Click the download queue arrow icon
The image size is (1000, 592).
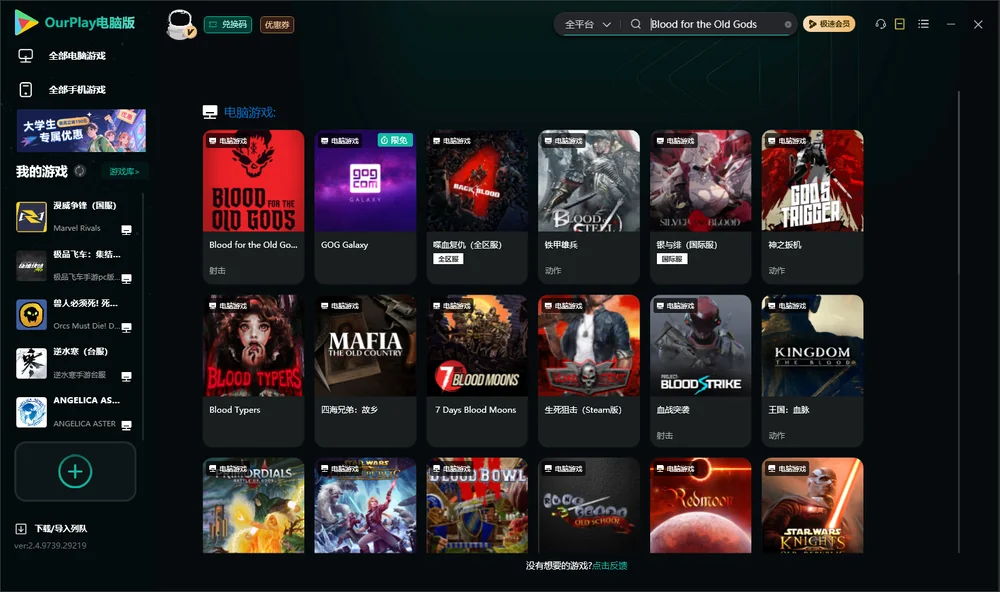pos(21,528)
